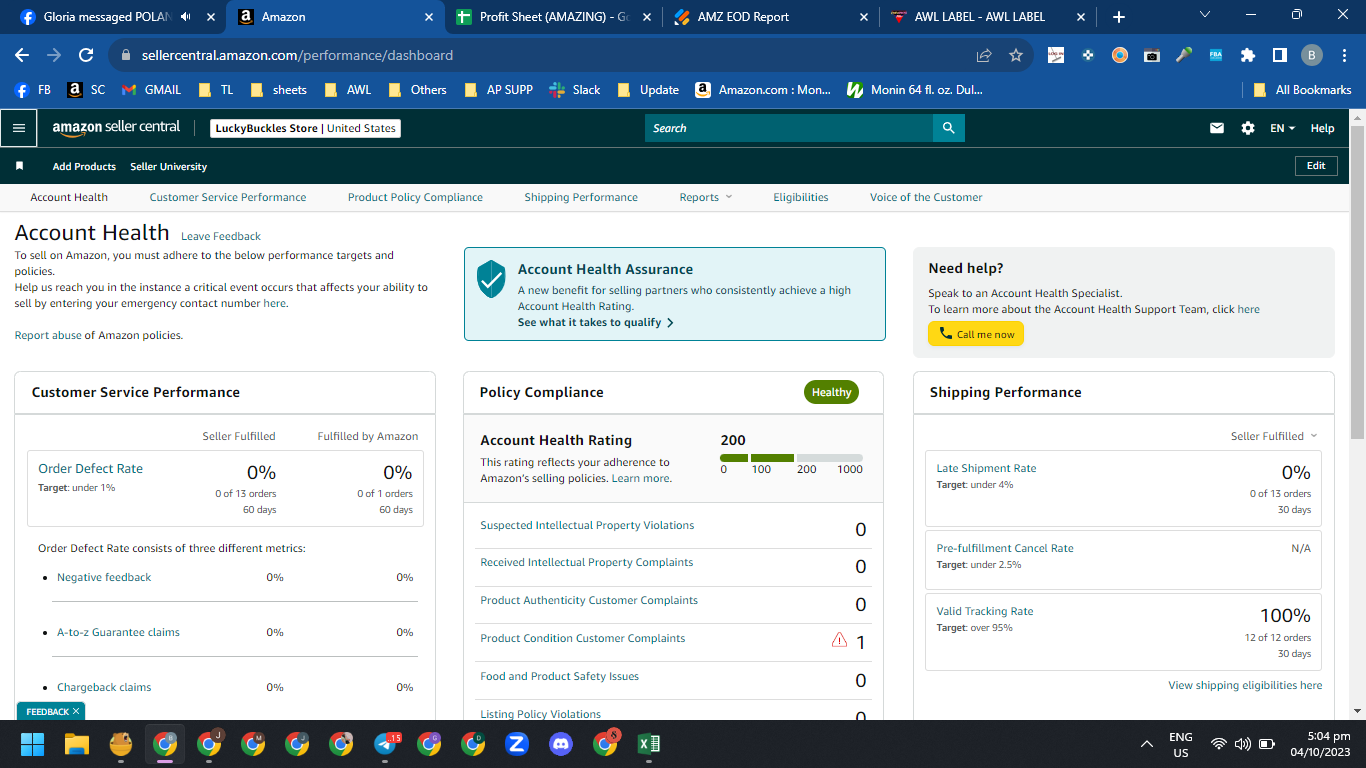The width and height of the screenshot is (1366, 768).
Task: Open the Shipping Performance tab
Action: (581, 197)
